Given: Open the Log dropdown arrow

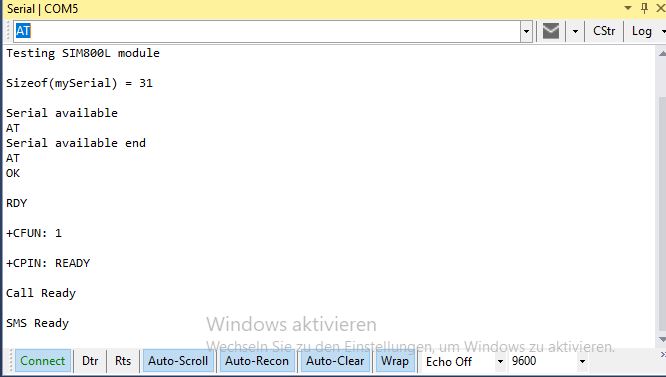Looking at the screenshot, I should 663,31.
